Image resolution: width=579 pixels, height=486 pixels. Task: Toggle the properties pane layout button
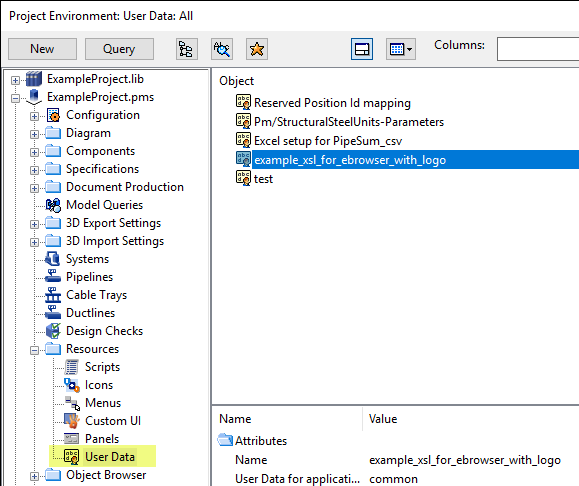[362, 49]
